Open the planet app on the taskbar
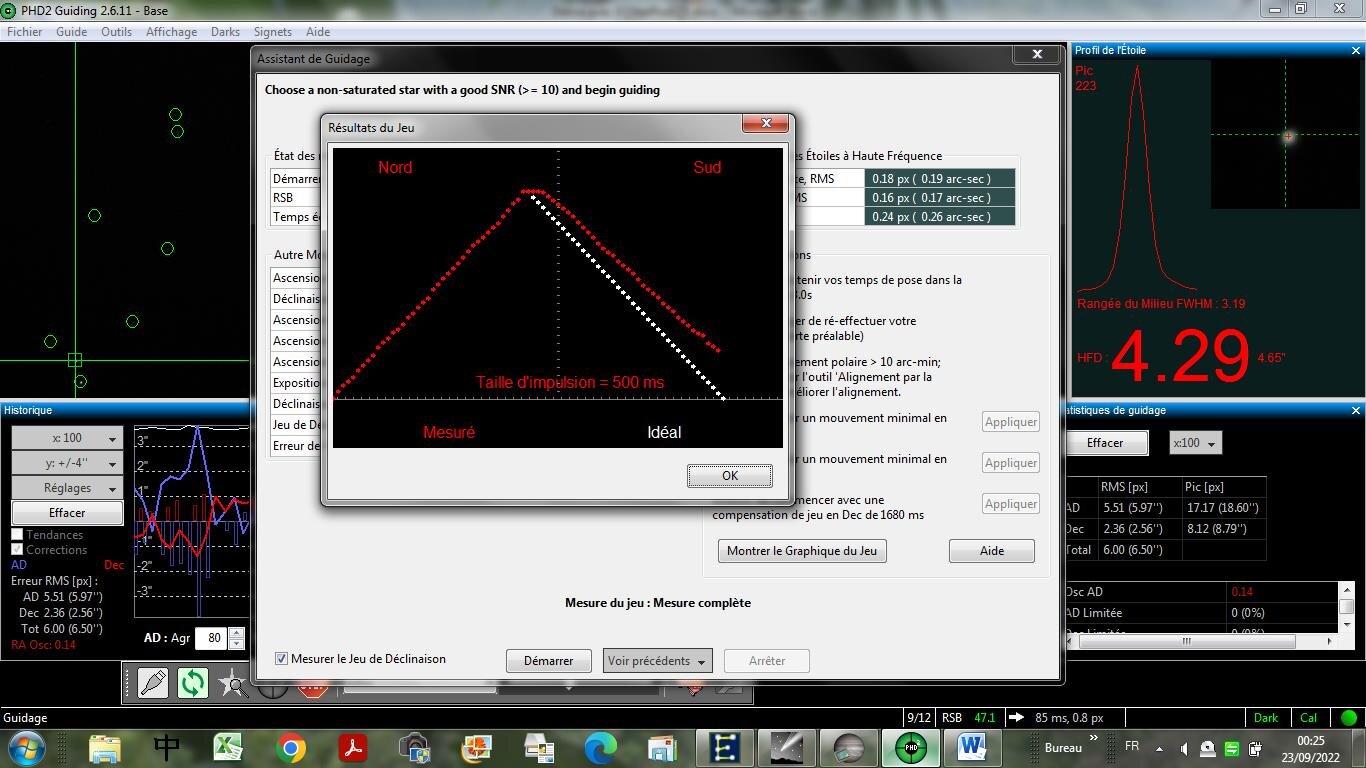Screen dimensions: 1366x768 point(848,747)
